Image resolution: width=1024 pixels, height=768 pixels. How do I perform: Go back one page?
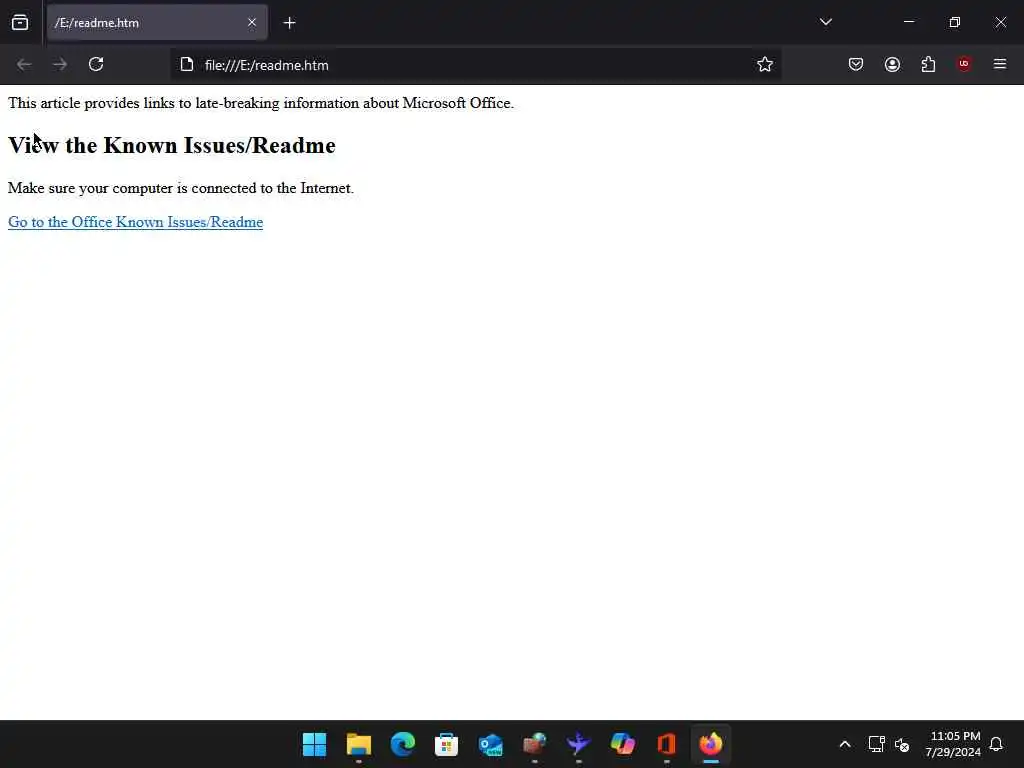pos(24,65)
